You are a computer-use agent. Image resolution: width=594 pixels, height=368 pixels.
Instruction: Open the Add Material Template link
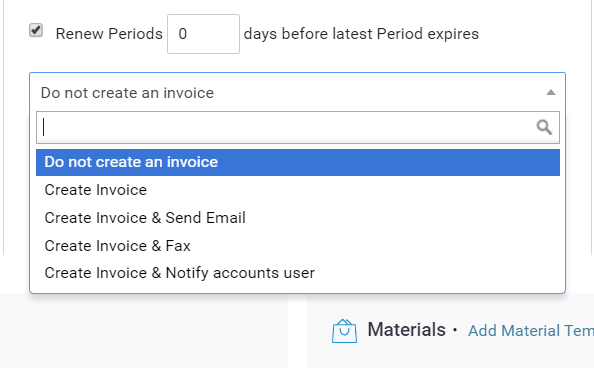[531, 331]
